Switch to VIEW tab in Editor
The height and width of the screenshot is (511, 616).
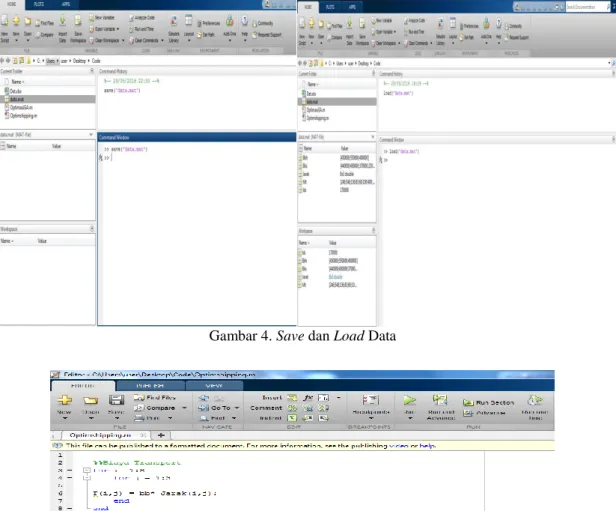(x=214, y=386)
